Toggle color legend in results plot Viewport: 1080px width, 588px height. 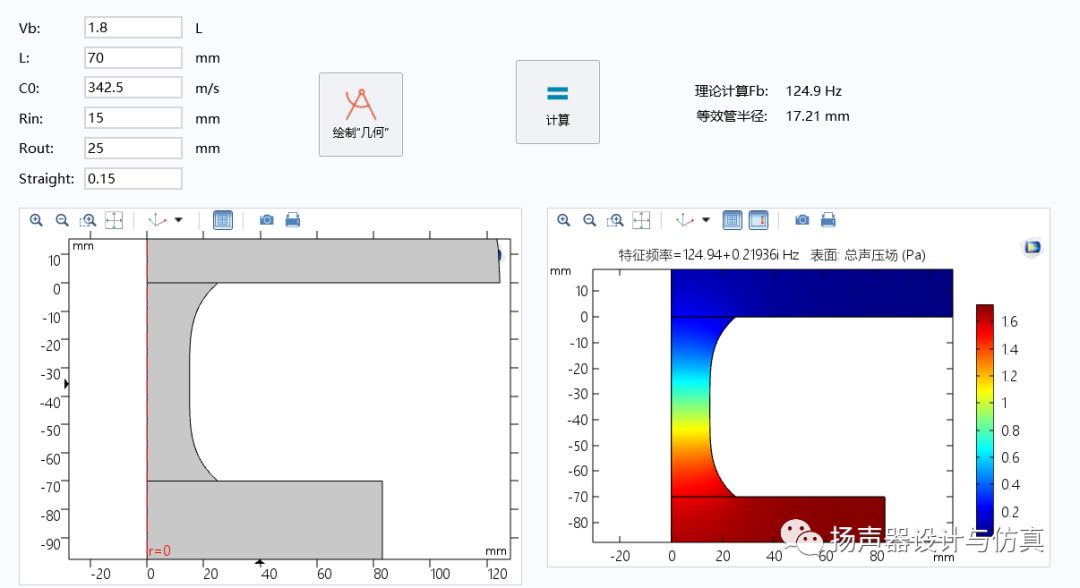click(759, 220)
